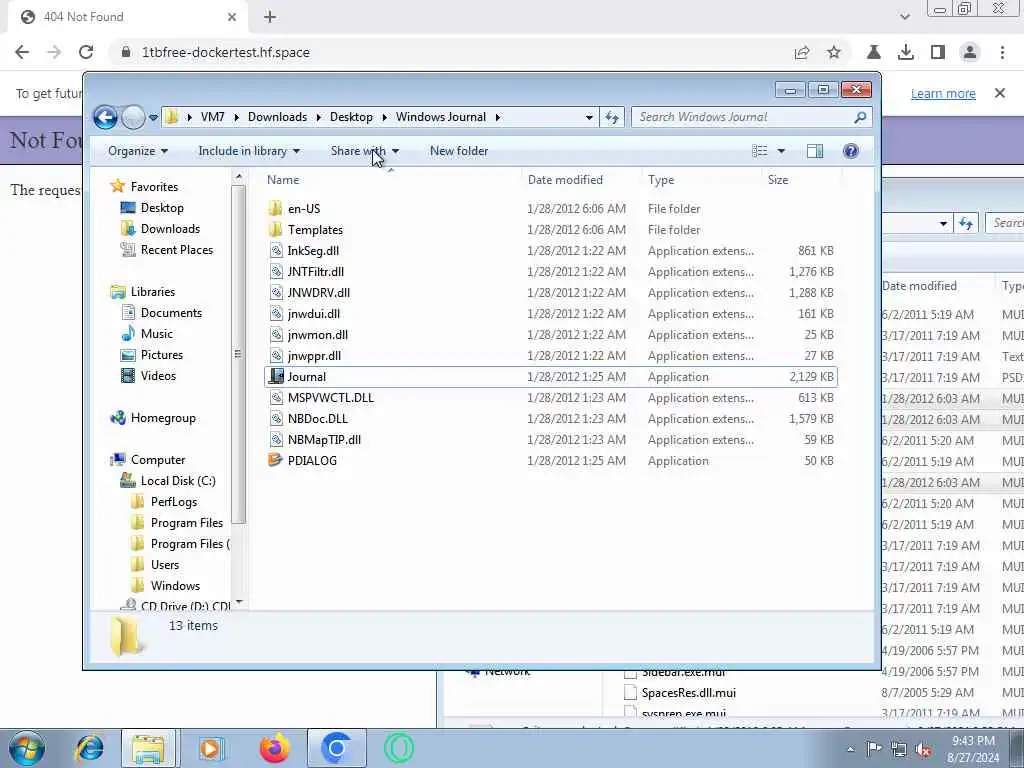The height and width of the screenshot is (768, 1024).
Task: Open the Music library
Action: click(x=157, y=334)
